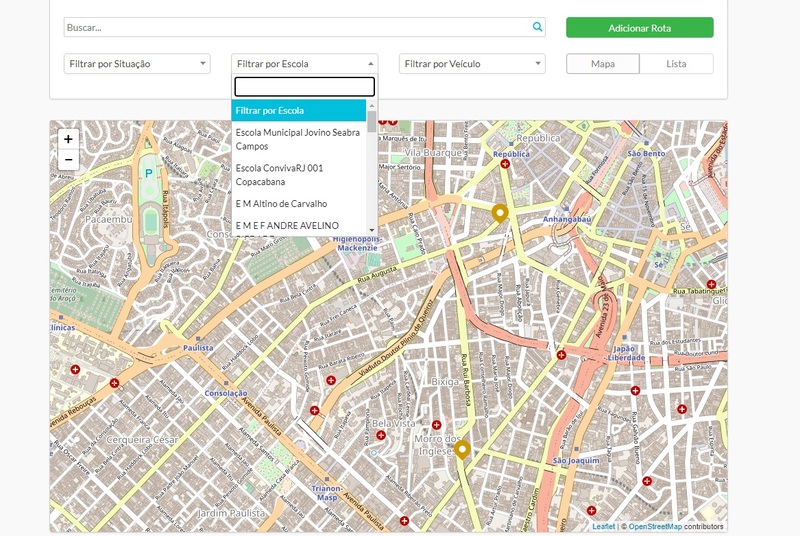Switch to Lista view
The image size is (800, 536).
[677, 64]
